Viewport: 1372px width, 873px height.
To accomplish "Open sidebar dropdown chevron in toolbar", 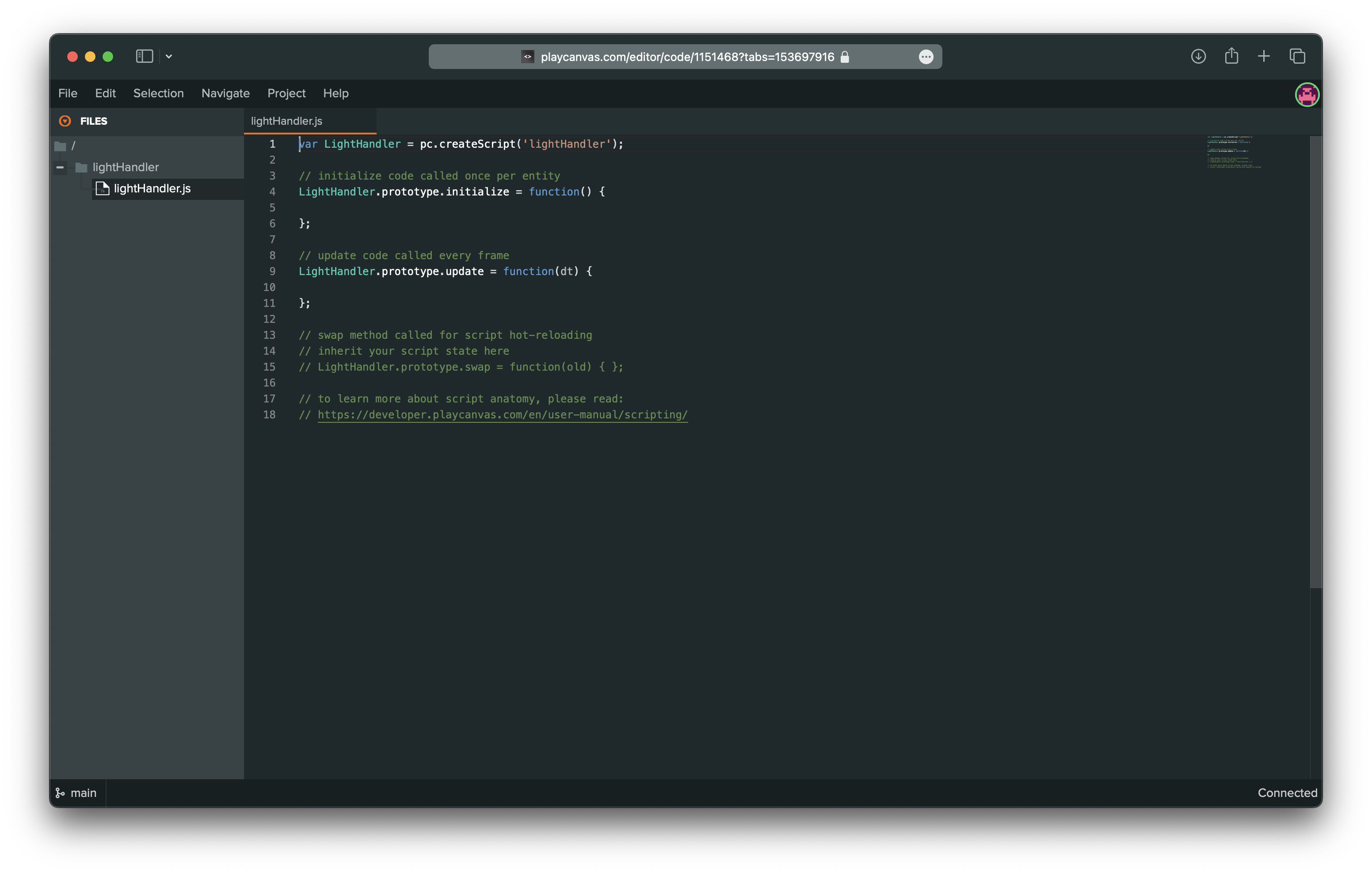I will pyautogui.click(x=169, y=57).
